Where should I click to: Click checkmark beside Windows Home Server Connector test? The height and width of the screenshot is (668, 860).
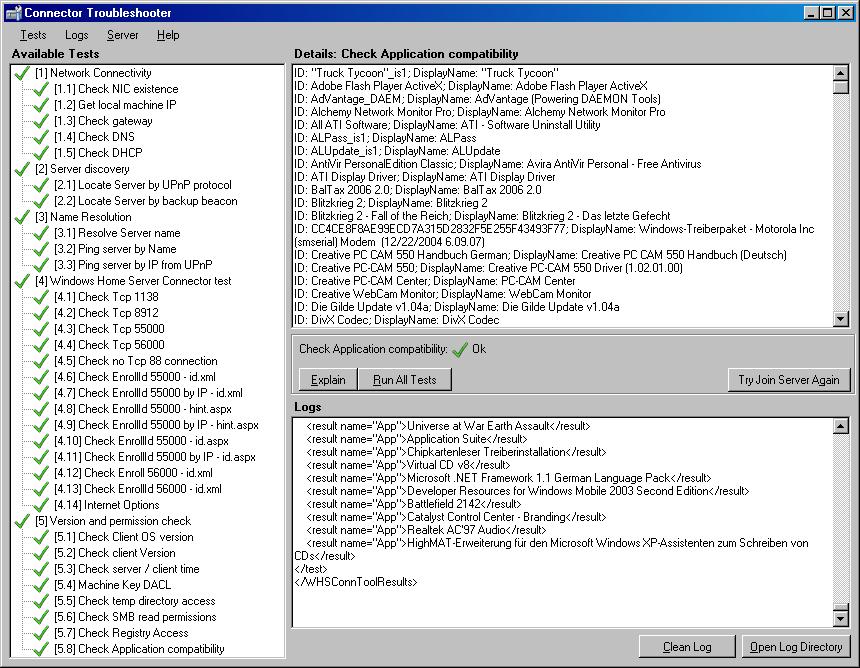coord(22,281)
